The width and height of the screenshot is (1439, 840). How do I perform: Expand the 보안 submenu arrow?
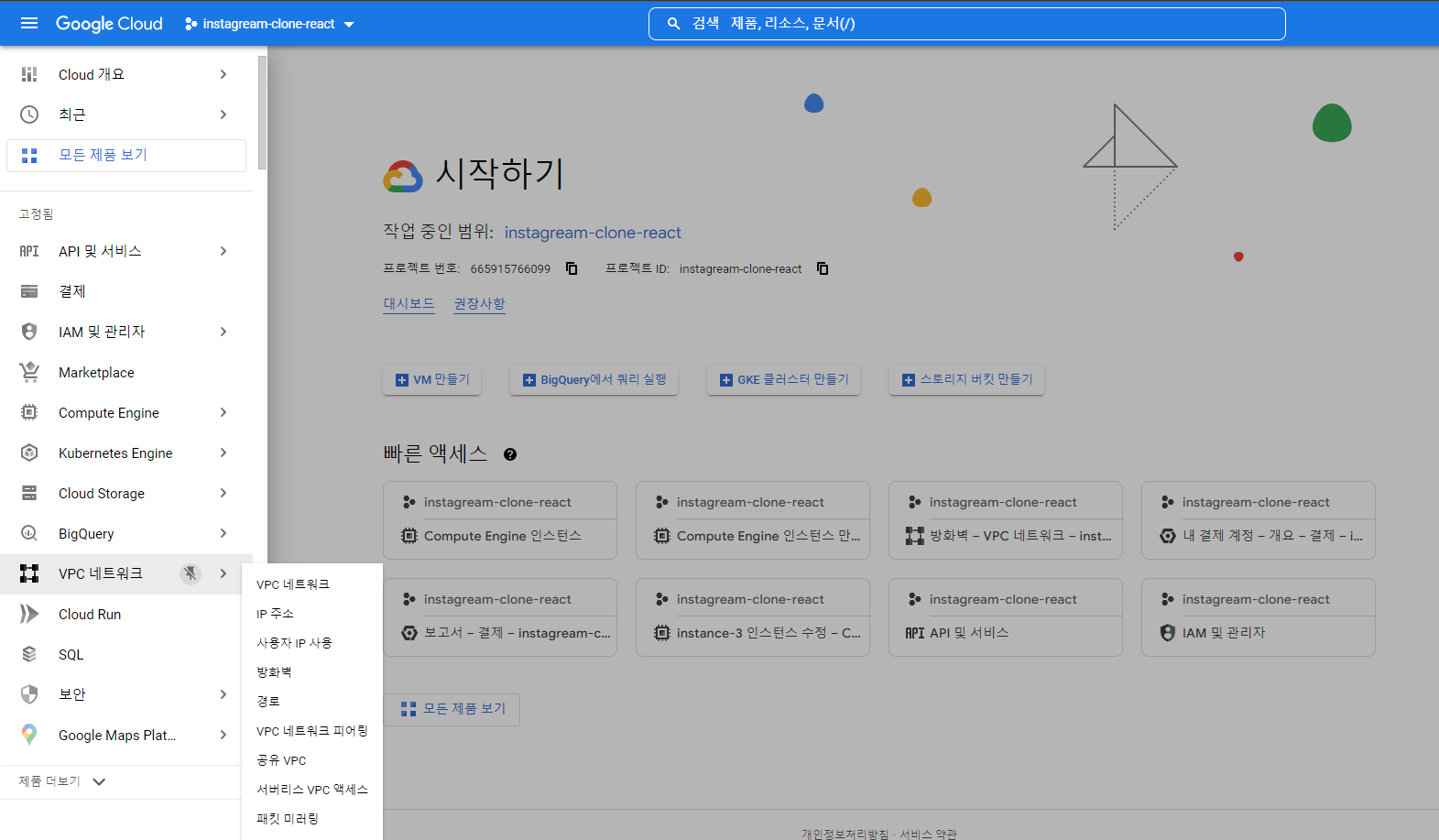[x=223, y=694]
